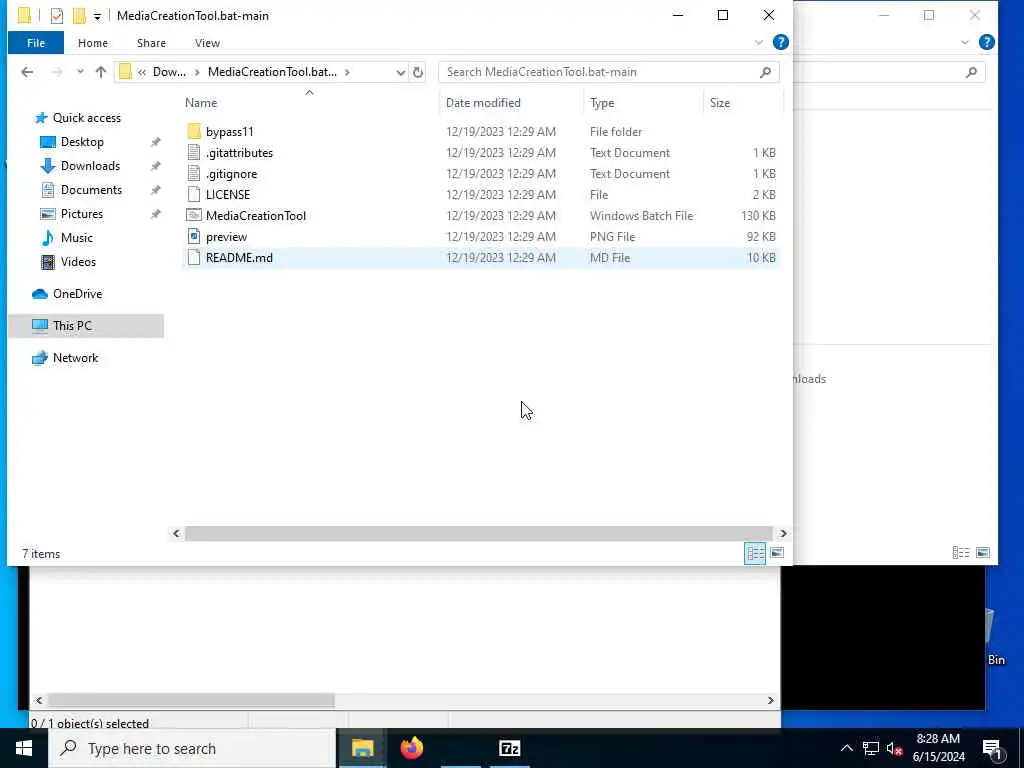The width and height of the screenshot is (1024, 768).
Task: Expand ribbon in background Explorer window
Action: (965, 42)
